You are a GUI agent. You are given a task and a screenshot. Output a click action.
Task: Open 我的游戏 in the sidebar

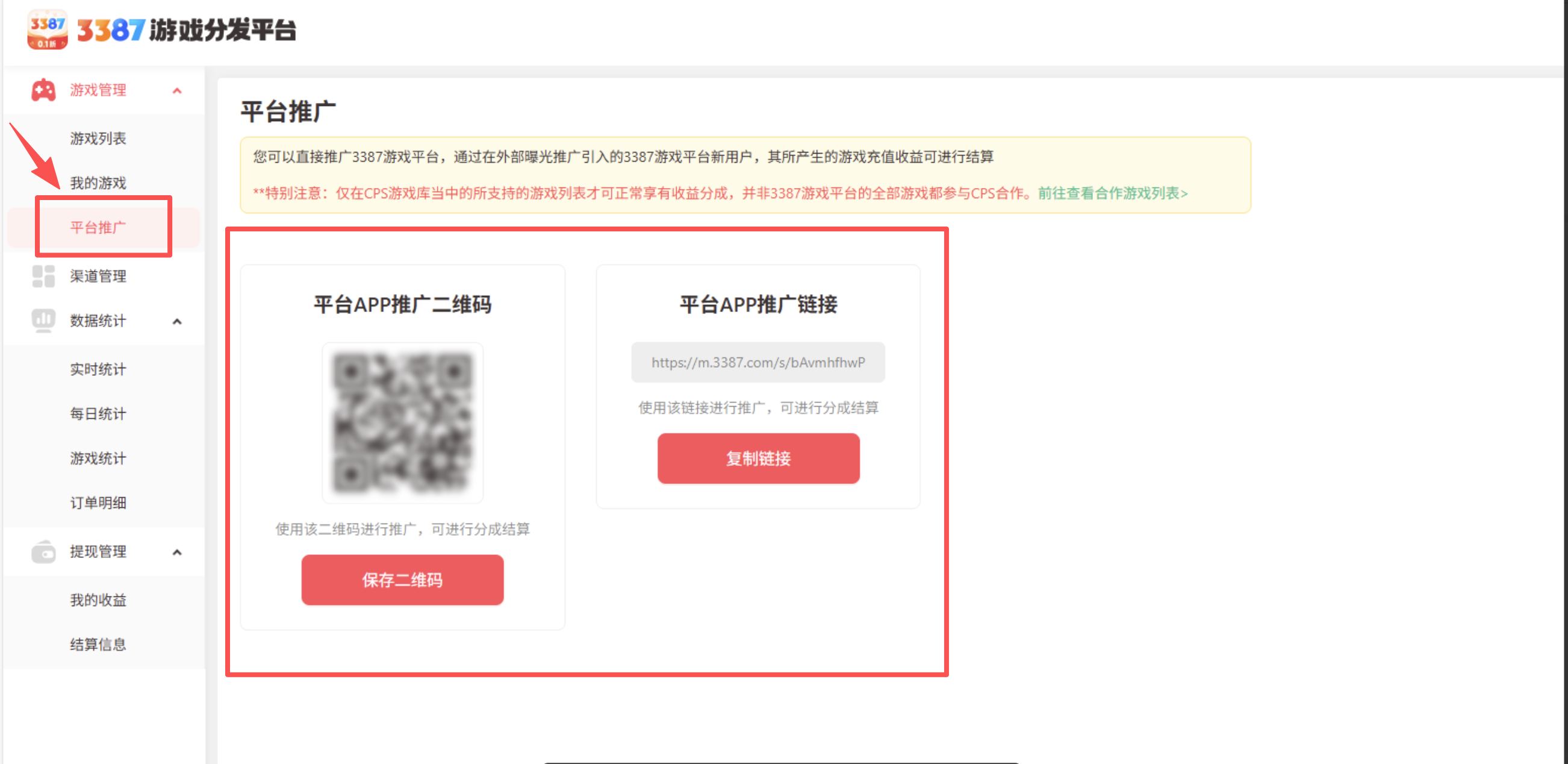(98, 183)
